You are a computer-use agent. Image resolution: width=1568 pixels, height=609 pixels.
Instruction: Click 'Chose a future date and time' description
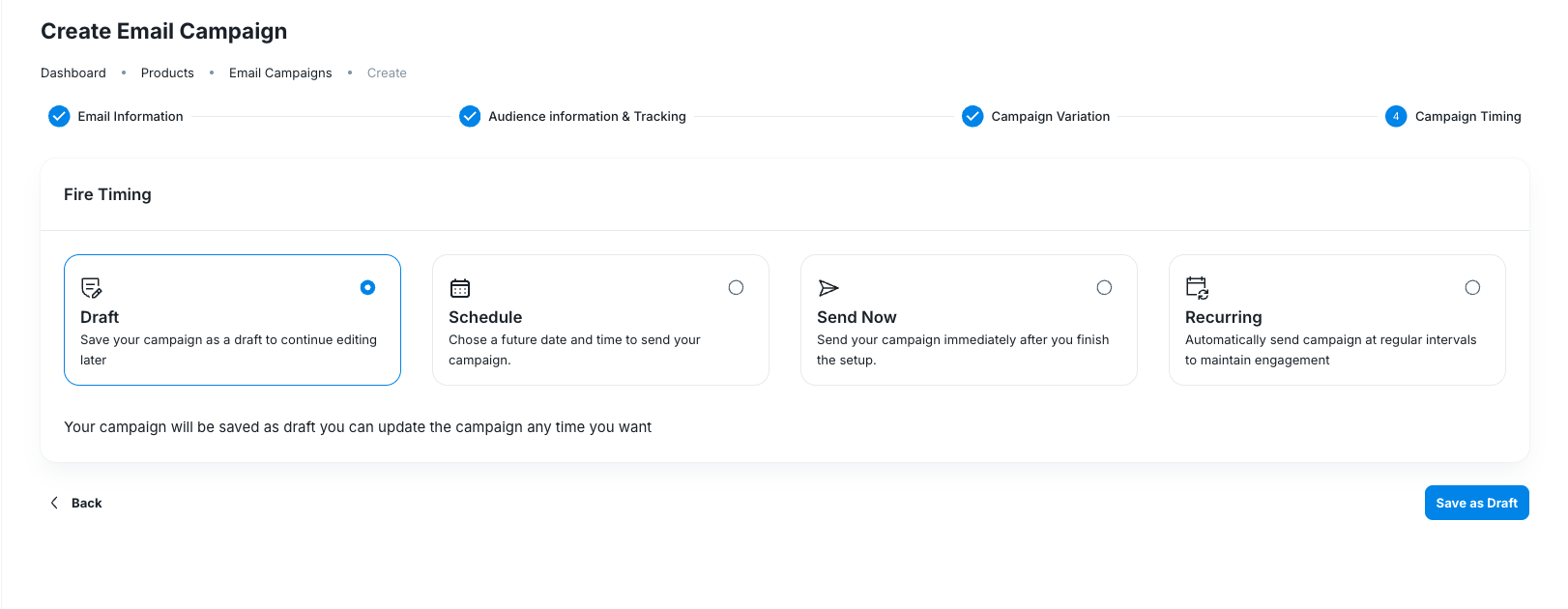574,350
